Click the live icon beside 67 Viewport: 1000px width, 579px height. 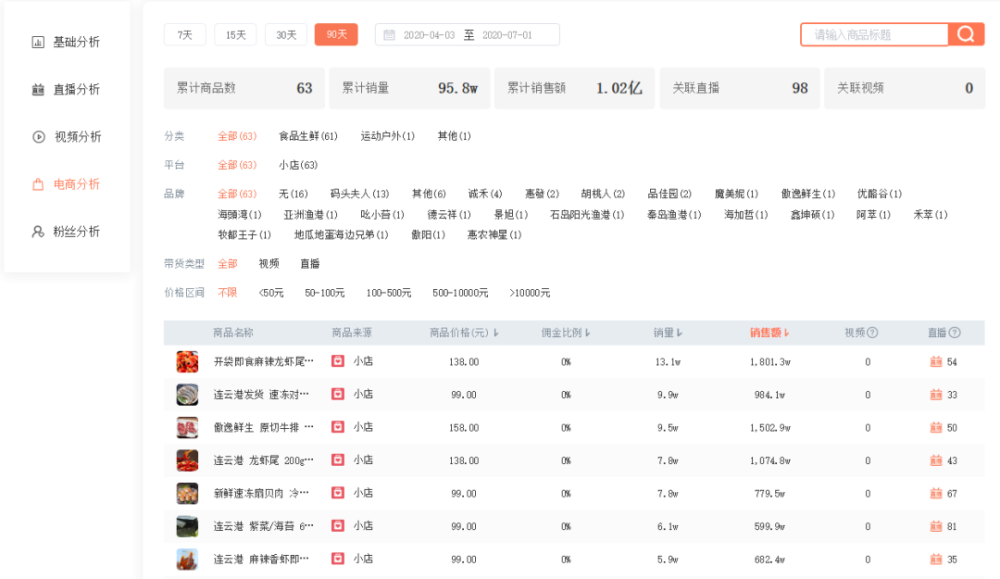click(936, 493)
